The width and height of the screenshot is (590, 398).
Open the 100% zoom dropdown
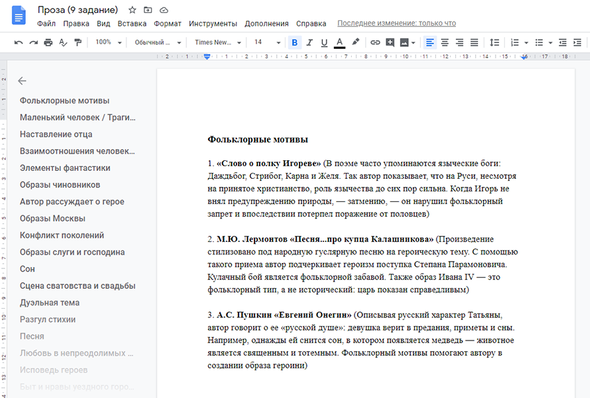point(108,42)
